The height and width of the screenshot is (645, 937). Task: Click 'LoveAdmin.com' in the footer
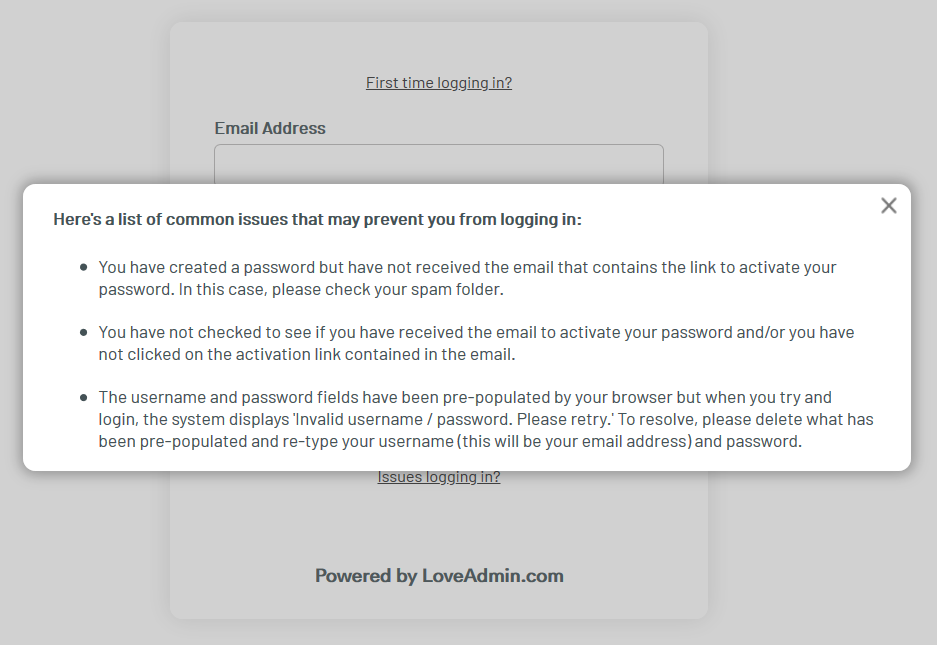pyautogui.click(x=492, y=576)
